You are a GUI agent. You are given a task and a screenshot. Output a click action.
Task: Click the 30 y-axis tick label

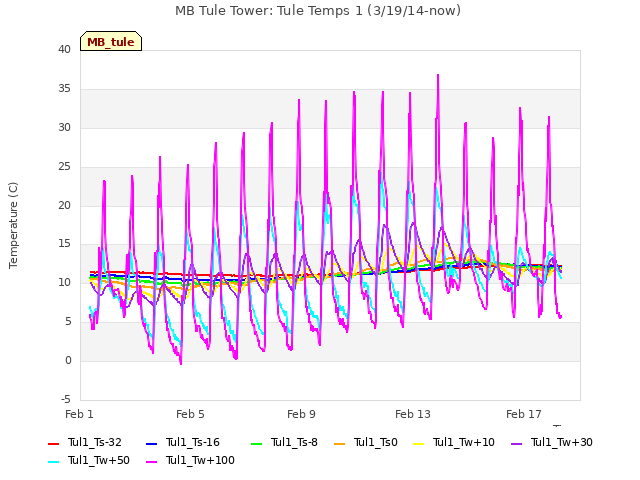click(x=64, y=128)
